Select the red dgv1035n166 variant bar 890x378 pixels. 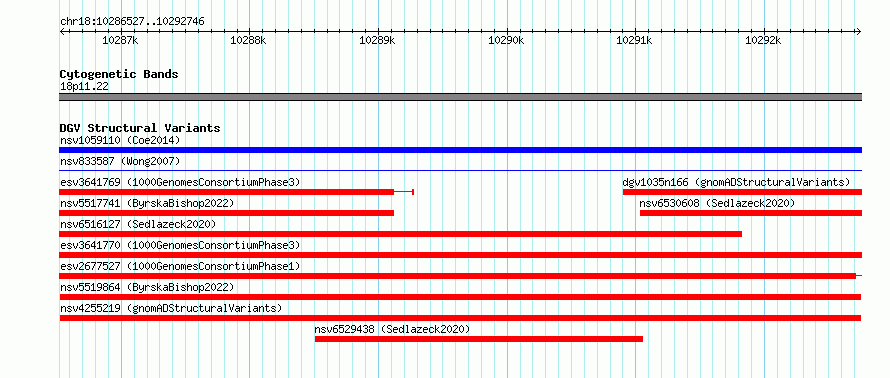click(x=742, y=192)
